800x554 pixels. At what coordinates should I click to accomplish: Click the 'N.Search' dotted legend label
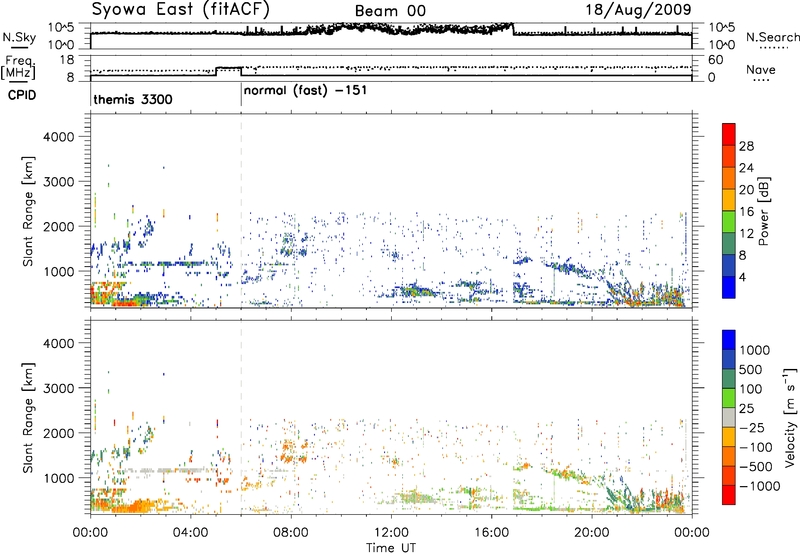(x=772, y=37)
